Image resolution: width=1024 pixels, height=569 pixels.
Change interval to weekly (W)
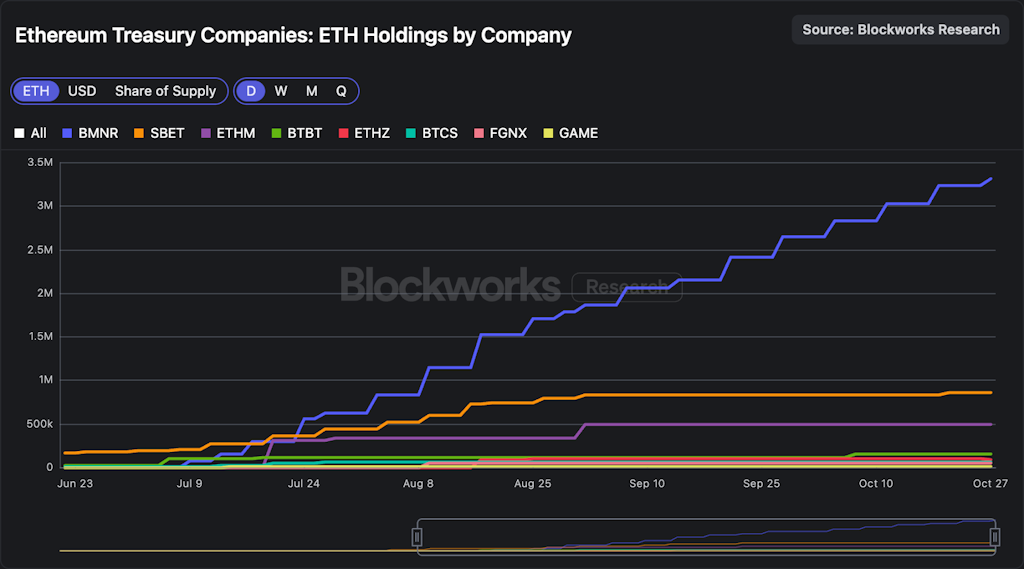click(281, 91)
